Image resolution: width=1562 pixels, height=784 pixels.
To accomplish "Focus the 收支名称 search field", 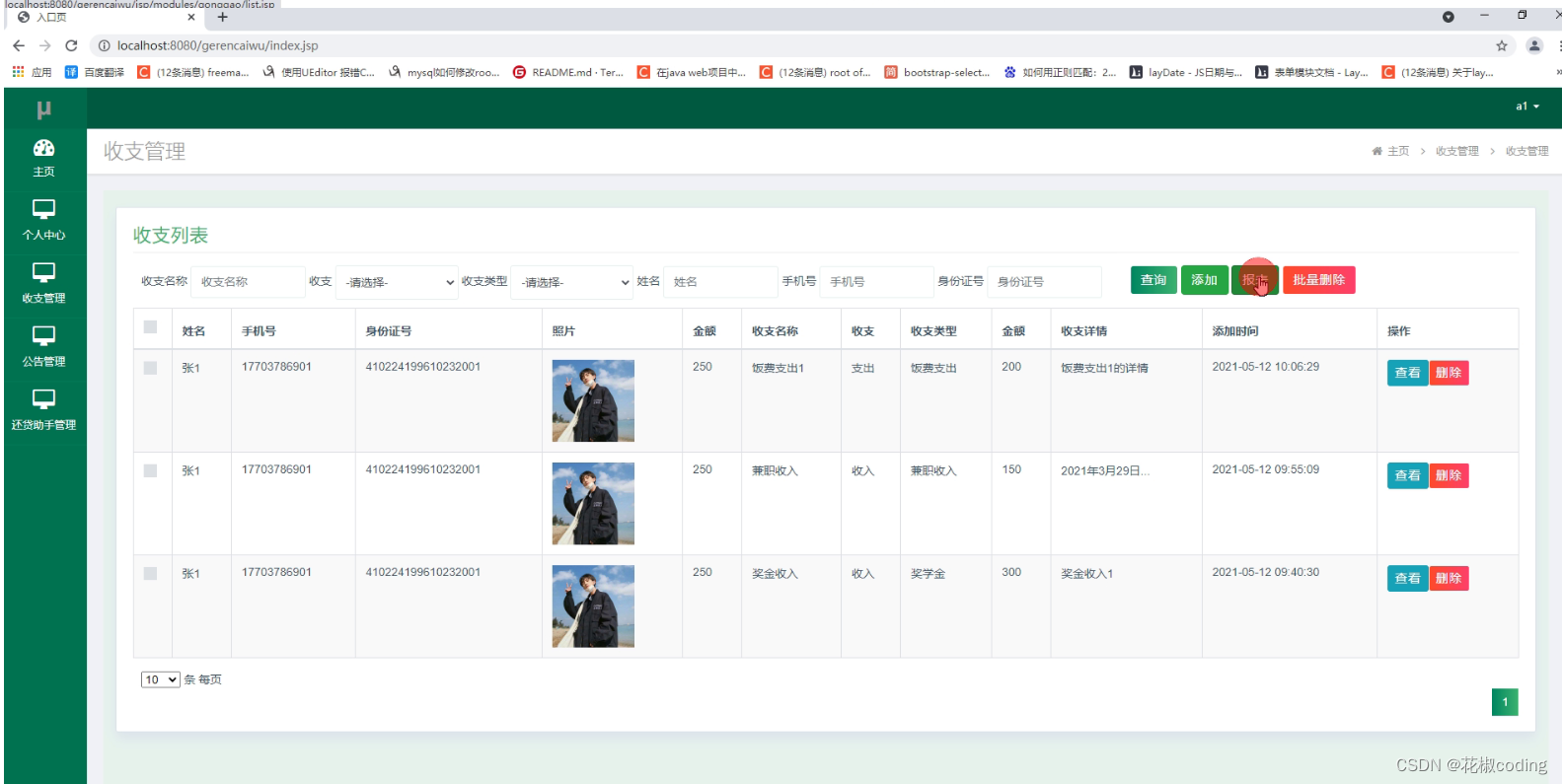I will [x=248, y=282].
